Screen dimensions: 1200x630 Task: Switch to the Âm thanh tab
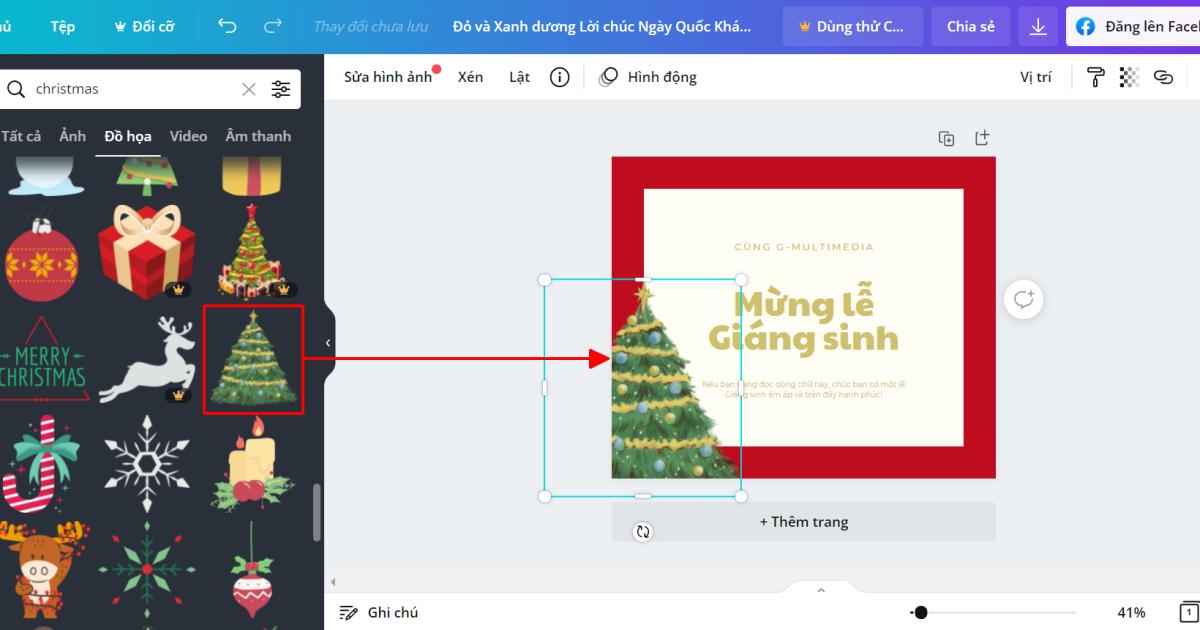(x=258, y=135)
